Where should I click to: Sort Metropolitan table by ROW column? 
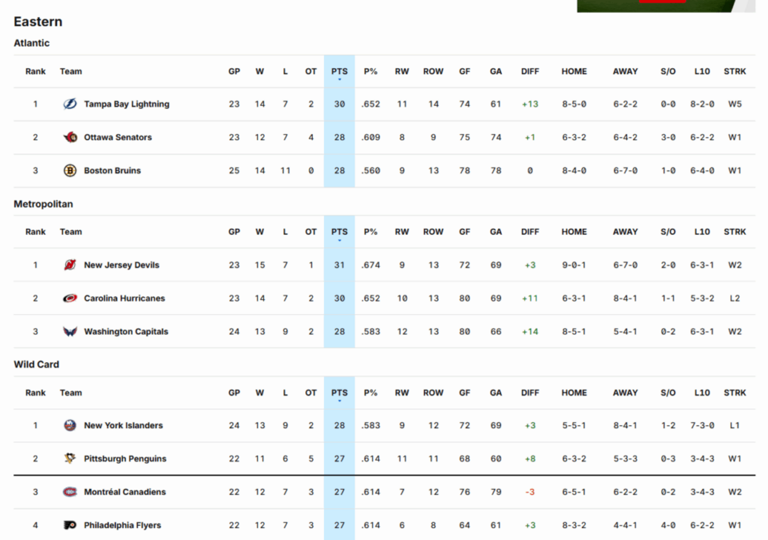coord(433,232)
